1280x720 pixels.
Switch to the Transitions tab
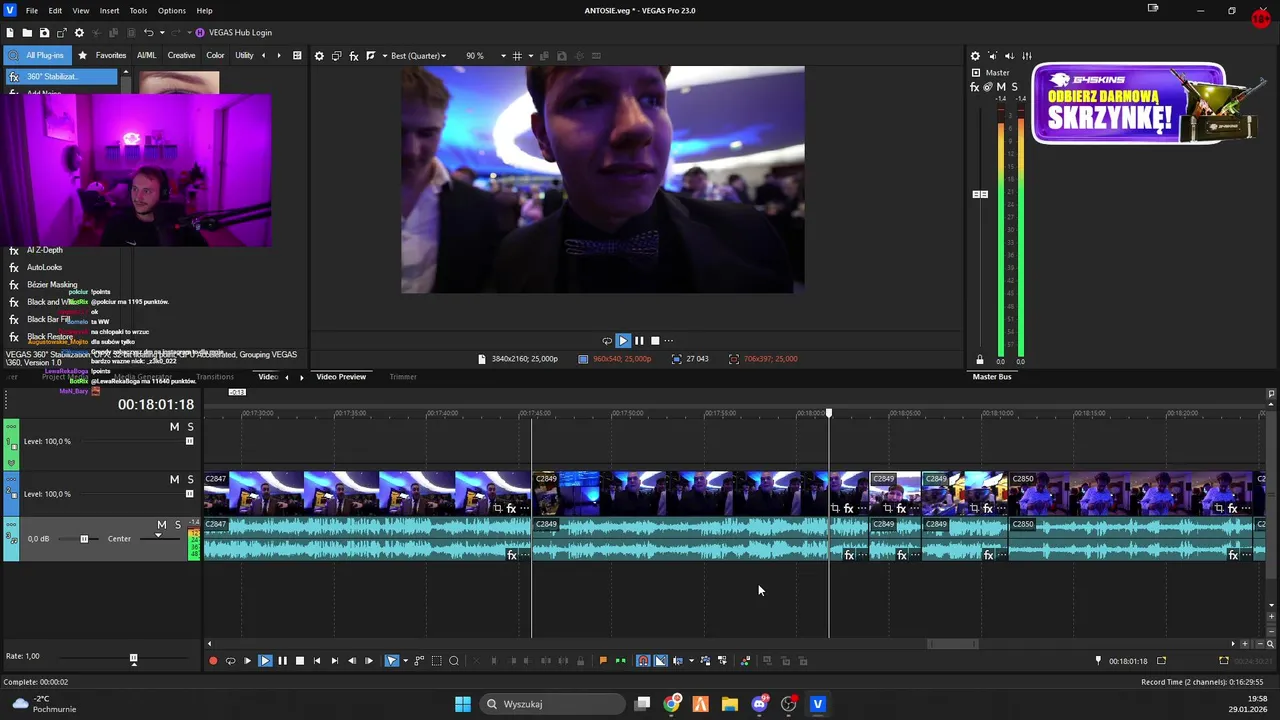pos(215,377)
